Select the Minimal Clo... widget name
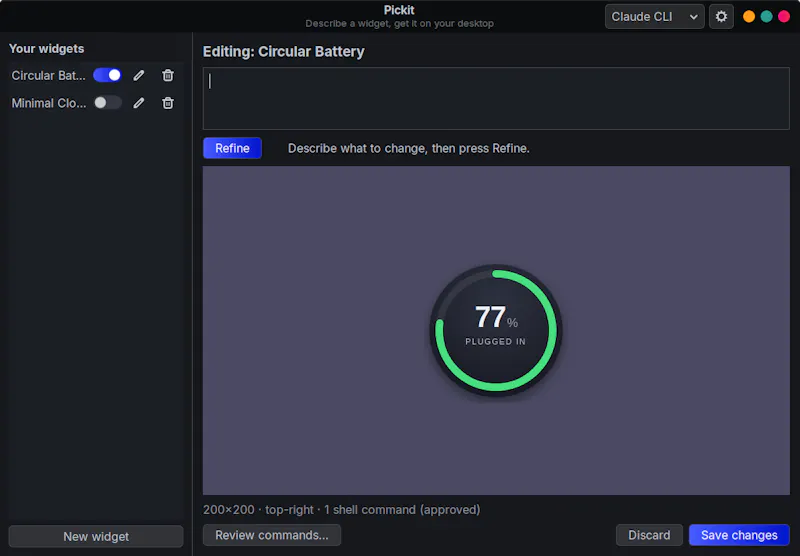Screen dimensions: 800x556 tap(48, 103)
